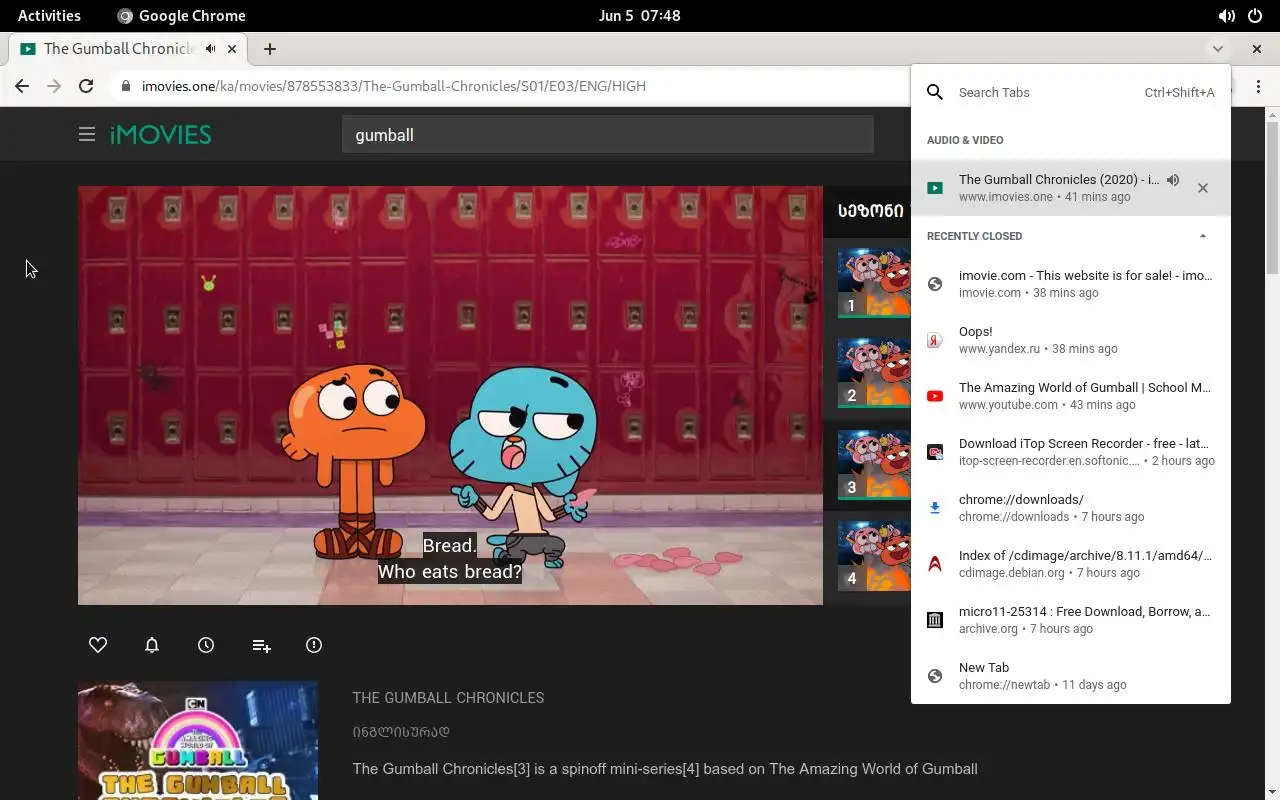Type in the Search Tabs field
This screenshot has height=800, width=1280.
pyautogui.click(x=1050, y=92)
